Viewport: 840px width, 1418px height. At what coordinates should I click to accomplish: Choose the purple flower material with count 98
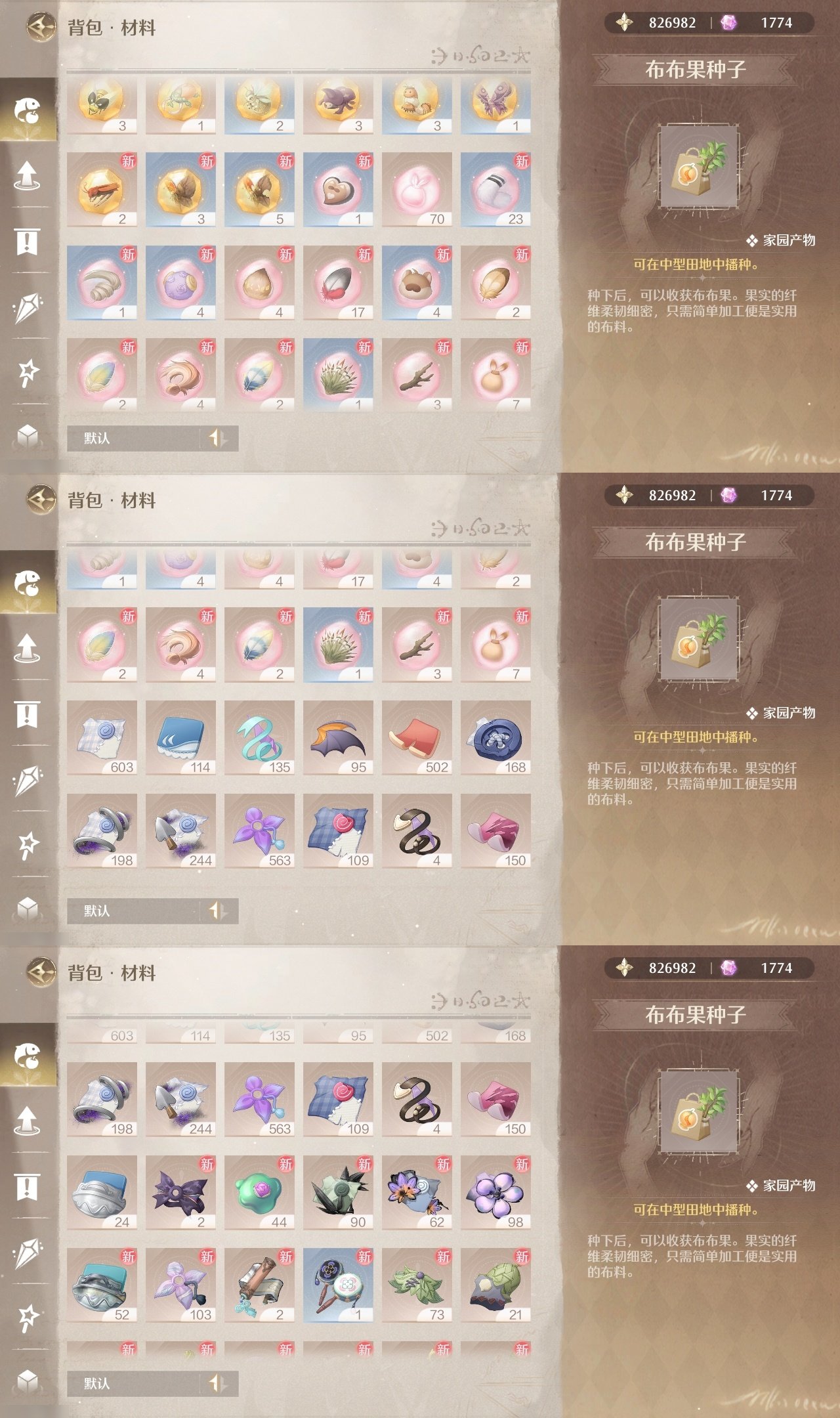(x=495, y=1193)
